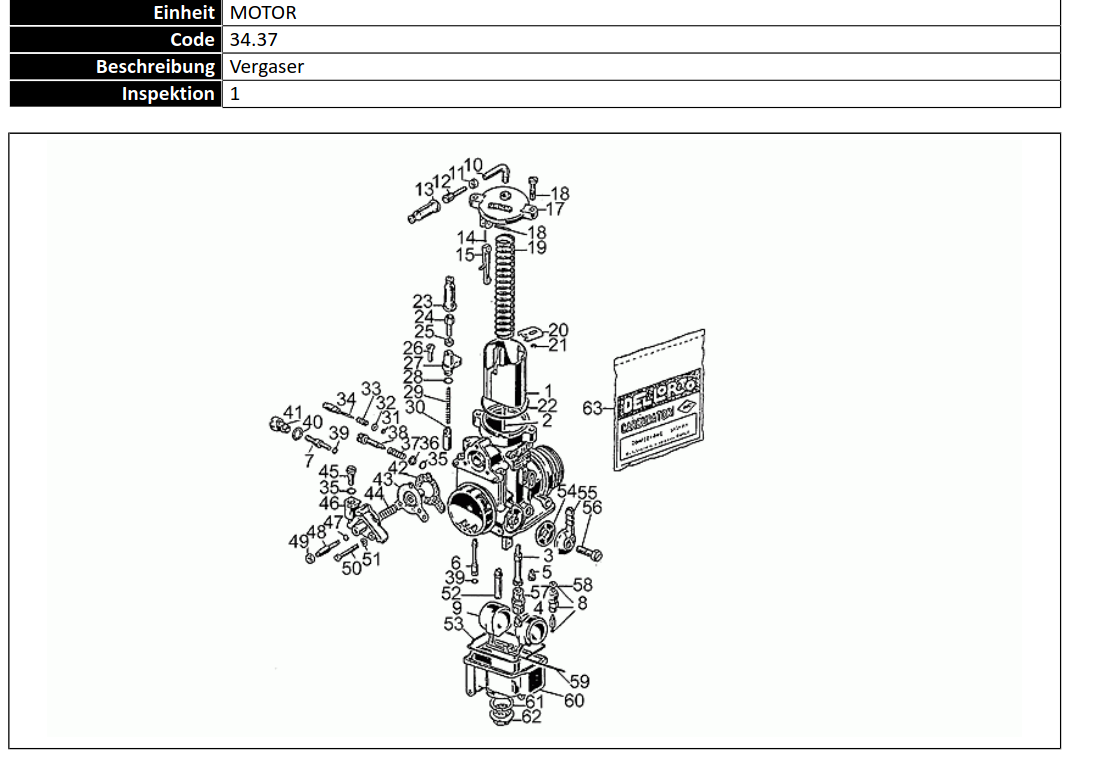The width and height of the screenshot is (1093, 775).
Task: Click part number 62 at the diagram bottom
Action: pyautogui.click(x=532, y=716)
